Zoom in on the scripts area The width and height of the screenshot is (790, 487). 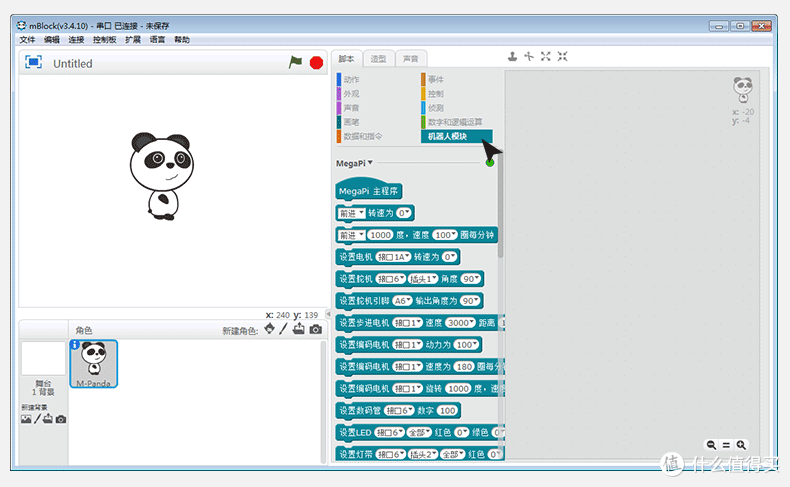[x=741, y=445]
